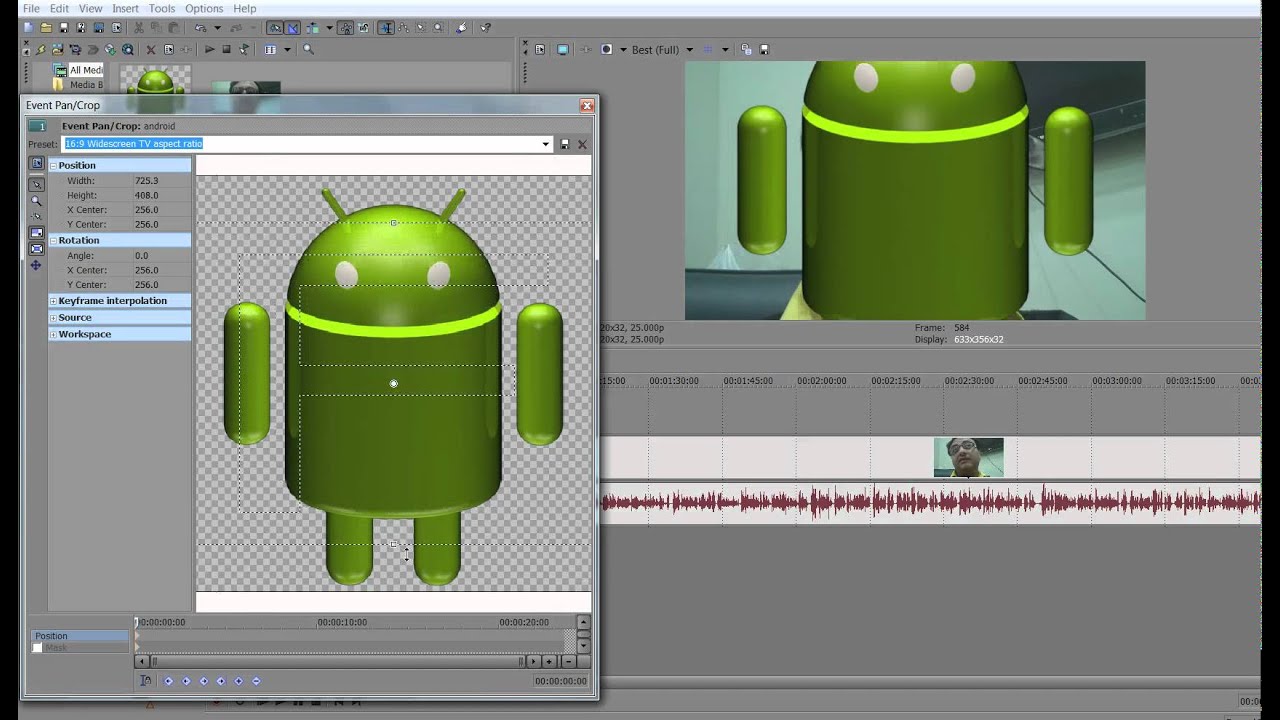Open the Tools menu
Viewport: 1280px width, 720px height.
(162, 9)
